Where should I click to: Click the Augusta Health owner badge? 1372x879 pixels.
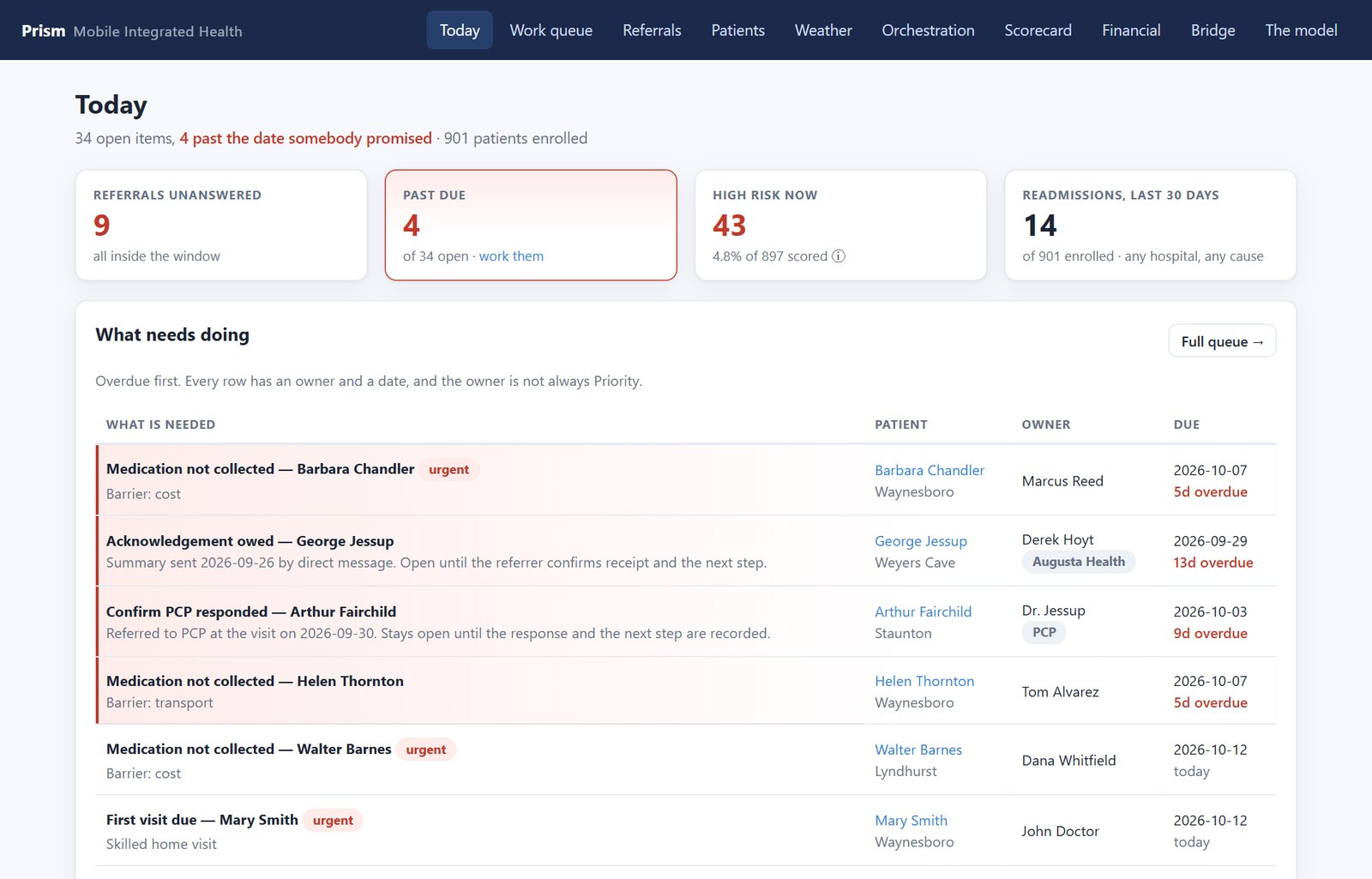pyautogui.click(x=1079, y=562)
